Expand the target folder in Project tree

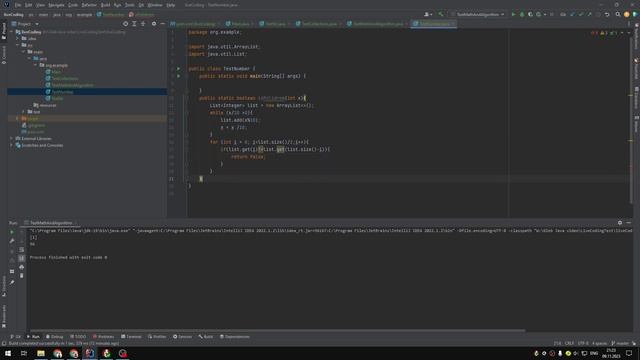(x=17, y=118)
